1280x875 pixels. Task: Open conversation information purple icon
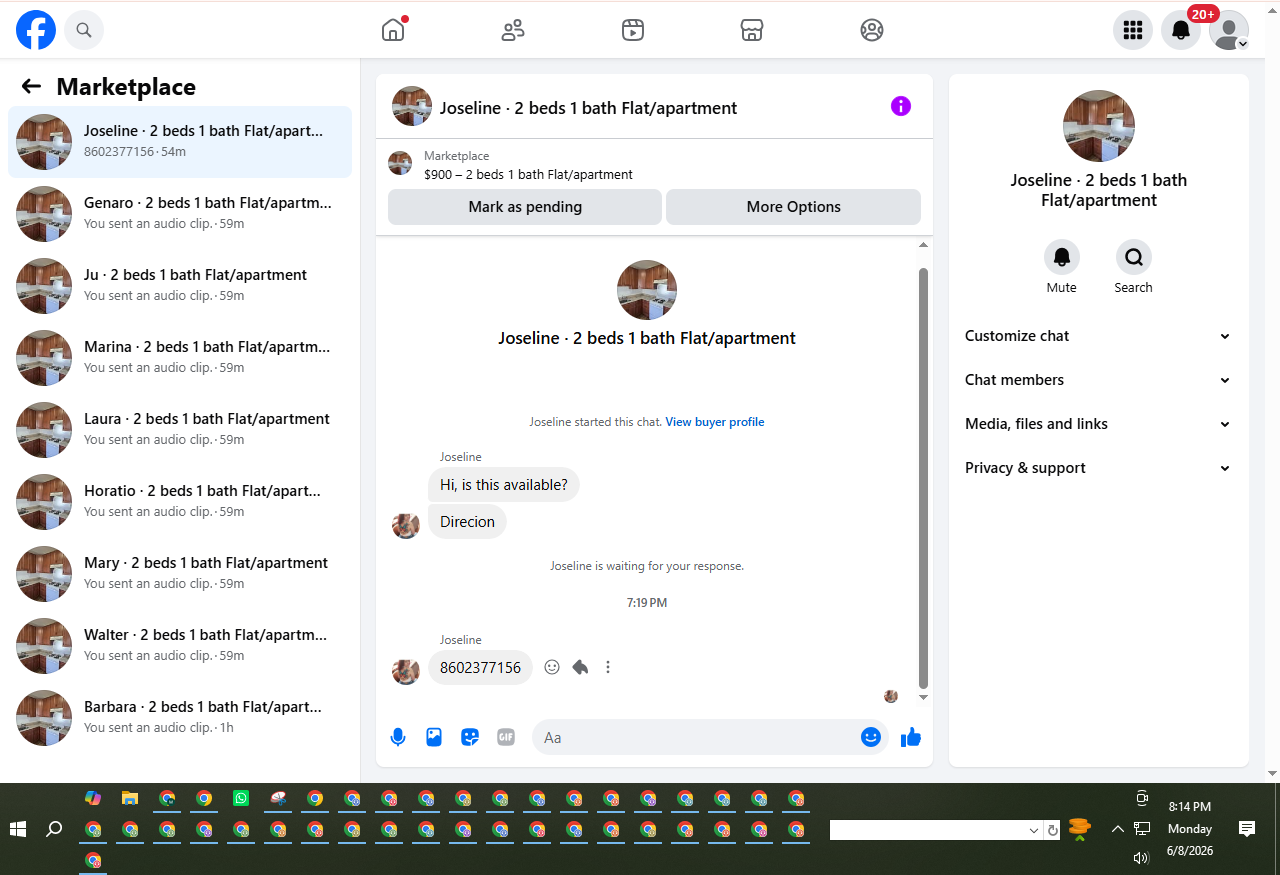(x=901, y=106)
